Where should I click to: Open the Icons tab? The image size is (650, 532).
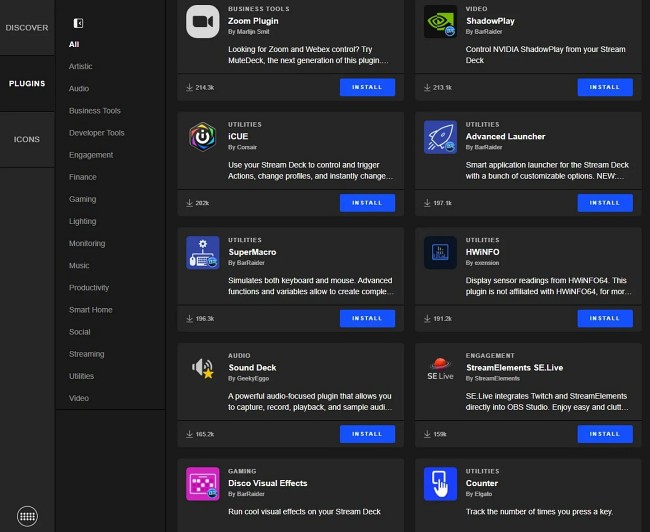pos(27,139)
